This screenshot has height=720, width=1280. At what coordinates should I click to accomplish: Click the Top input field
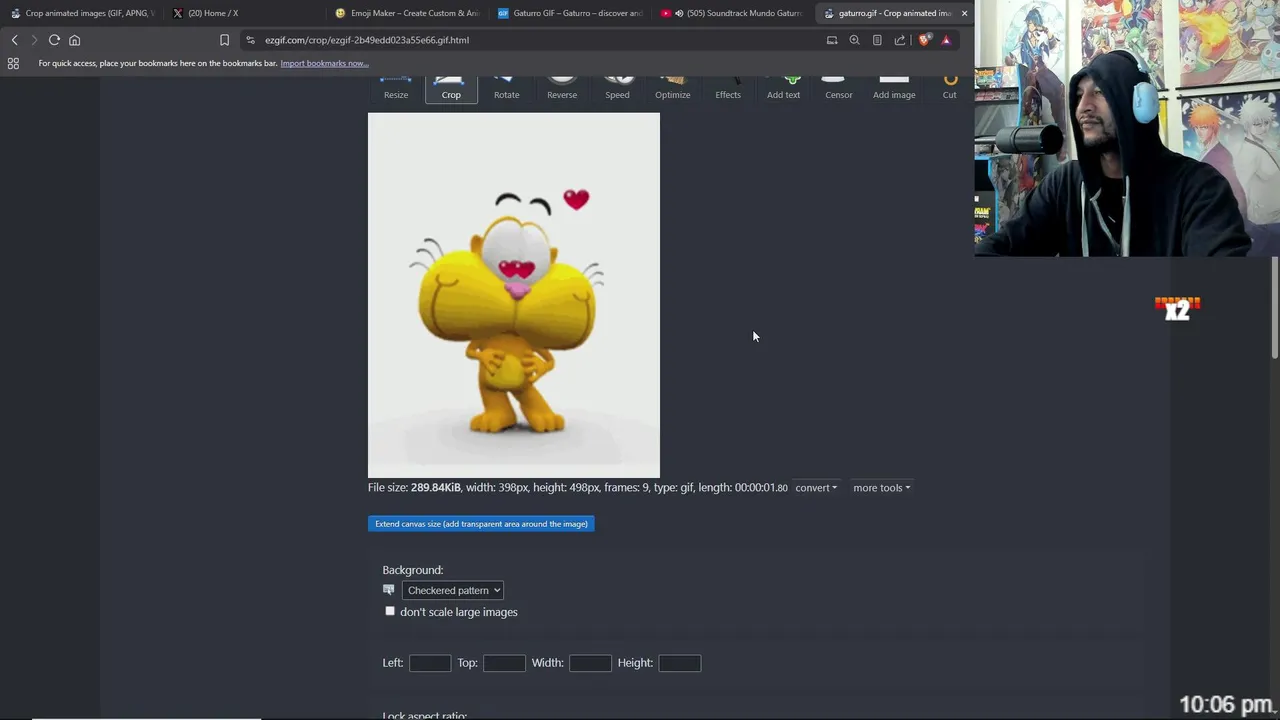tap(504, 663)
